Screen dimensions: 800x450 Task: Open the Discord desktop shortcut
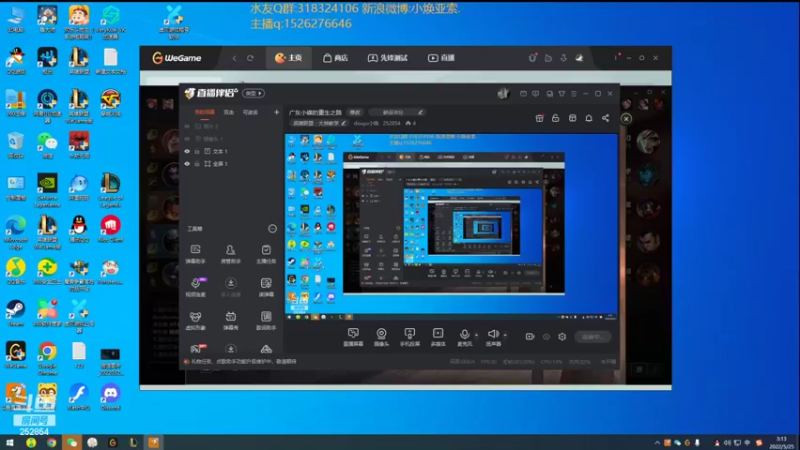[110, 397]
